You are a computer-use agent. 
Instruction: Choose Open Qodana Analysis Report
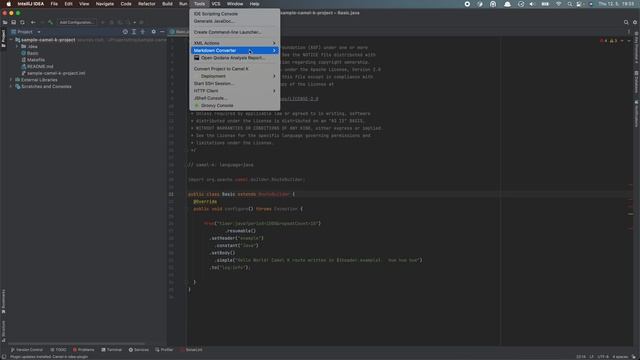click(235, 58)
